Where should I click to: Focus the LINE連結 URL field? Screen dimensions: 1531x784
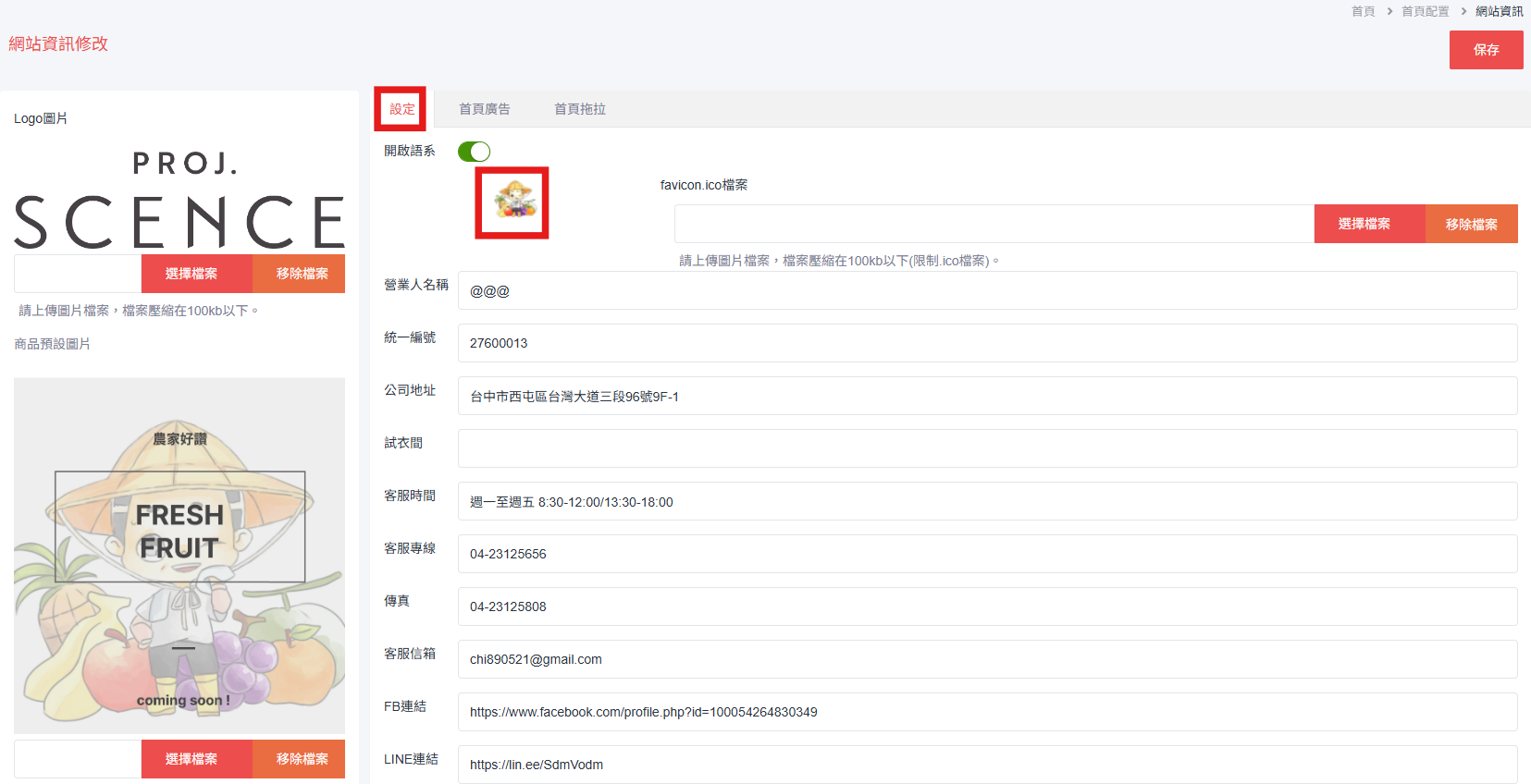point(987,765)
